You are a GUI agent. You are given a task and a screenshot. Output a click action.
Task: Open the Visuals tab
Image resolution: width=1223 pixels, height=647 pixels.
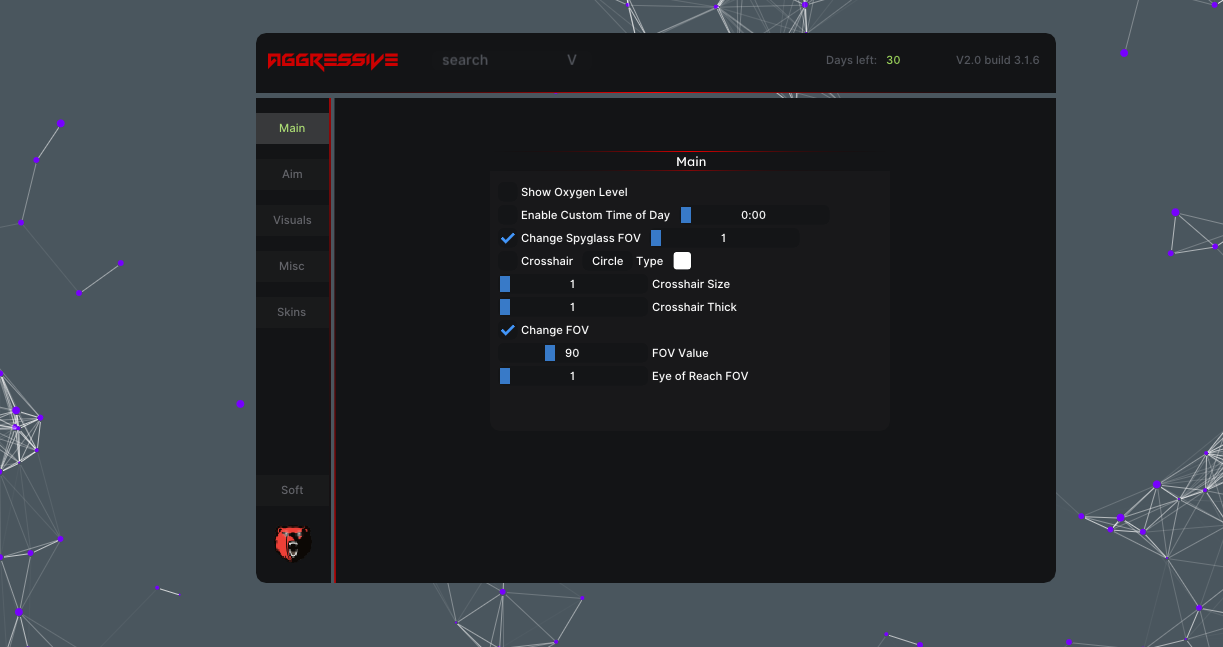point(292,220)
